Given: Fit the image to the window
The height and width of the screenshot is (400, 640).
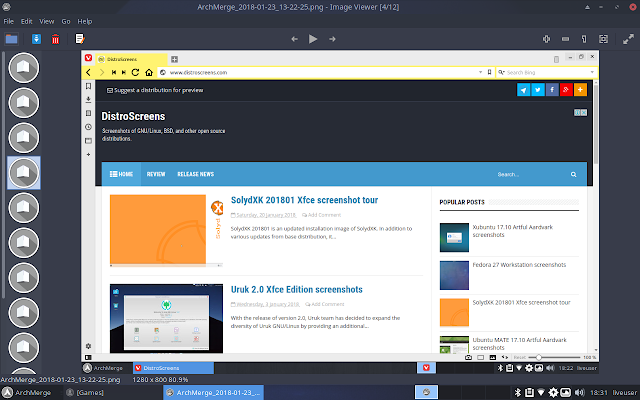Looking at the screenshot, I should (x=603, y=39).
